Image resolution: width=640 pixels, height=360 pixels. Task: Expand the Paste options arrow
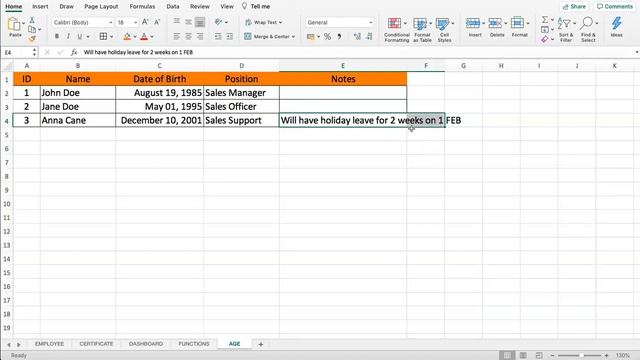coord(23,23)
